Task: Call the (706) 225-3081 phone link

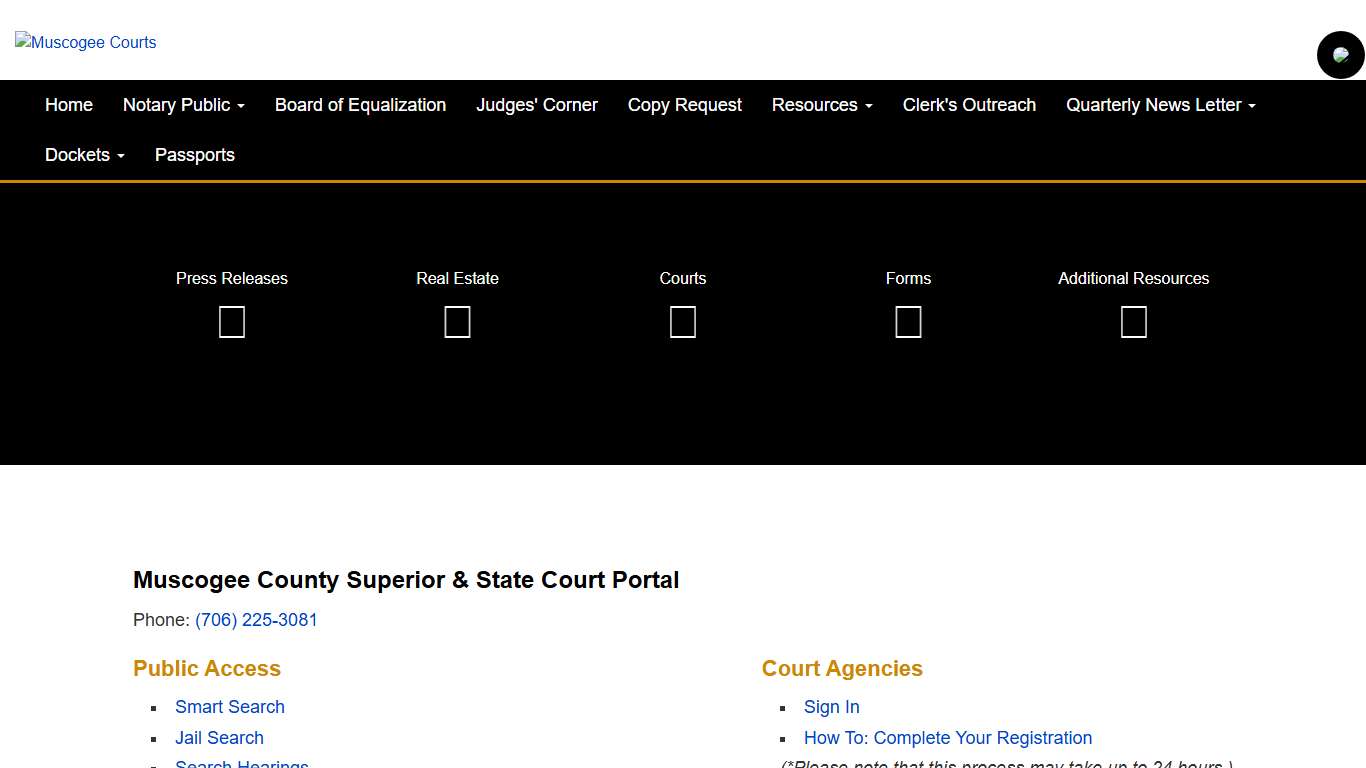Action: (x=257, y=620)
